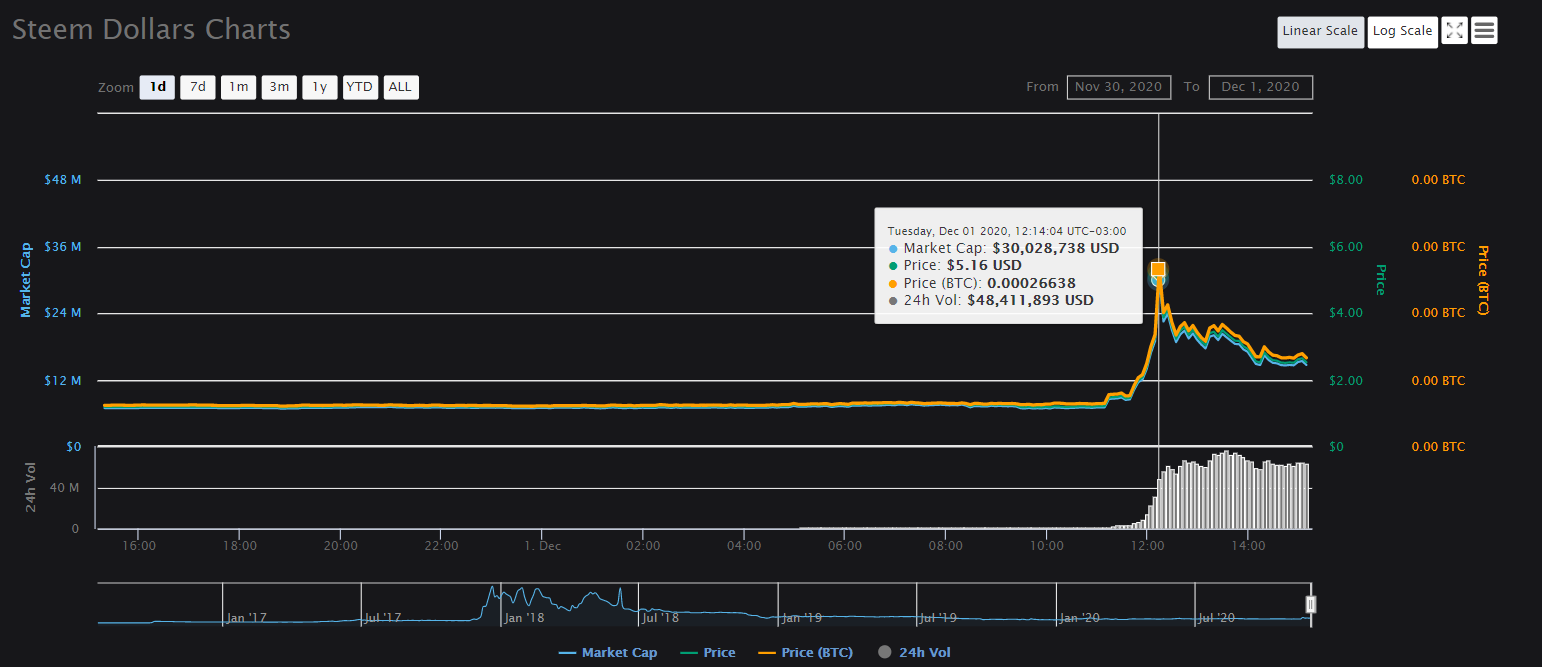Select the 1. Dec time axis label
This screenshot has width=1542, height=667.
pyautogui.click(x=542, y=546)
